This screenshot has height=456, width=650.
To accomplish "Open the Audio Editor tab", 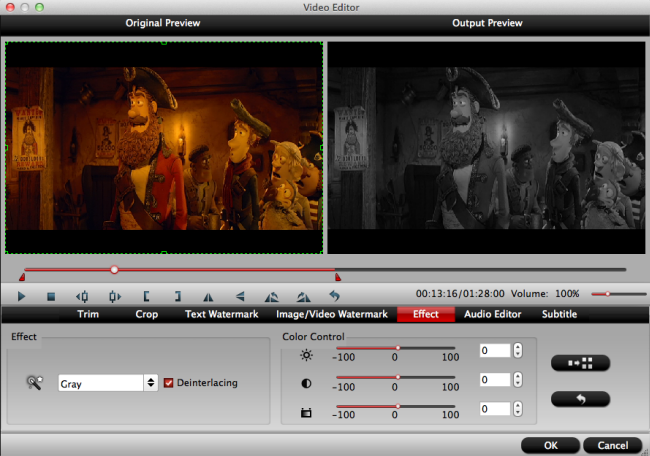I will click(492, 314).
